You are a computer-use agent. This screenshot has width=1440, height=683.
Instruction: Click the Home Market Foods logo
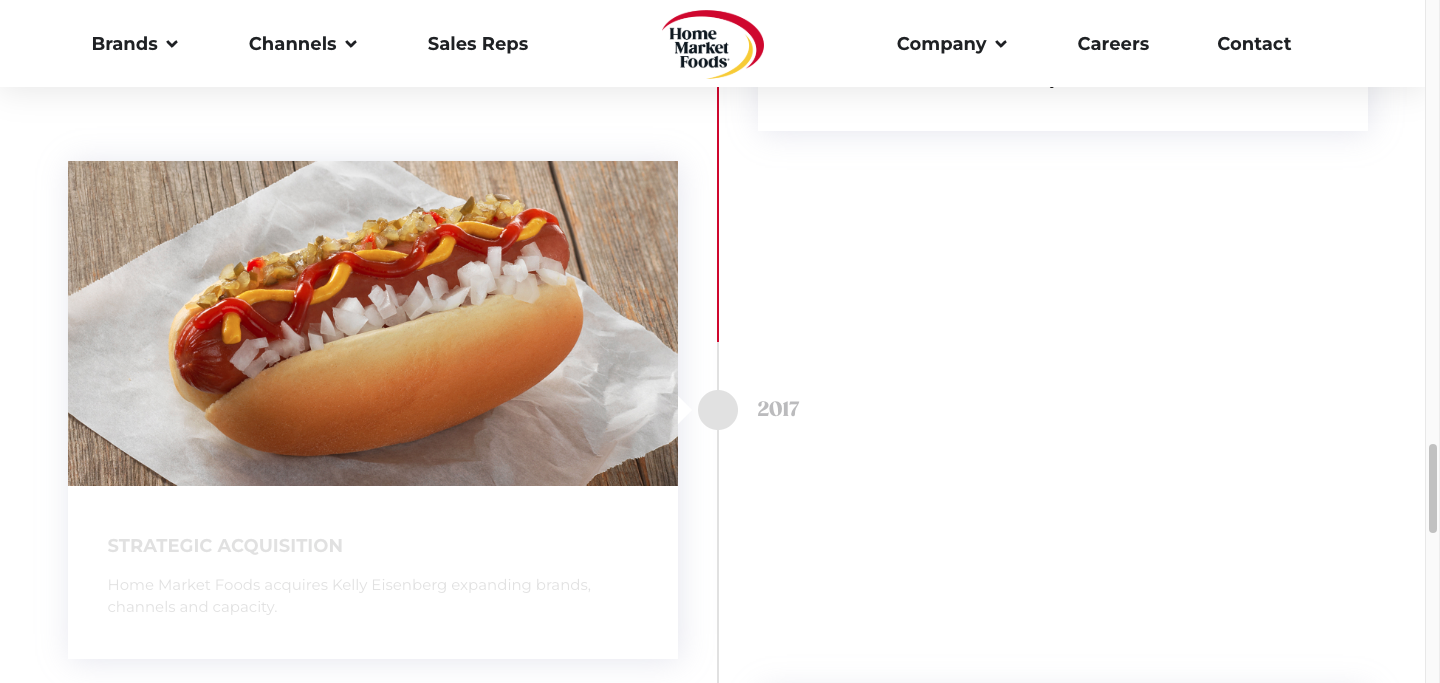(x=712, y=44)
